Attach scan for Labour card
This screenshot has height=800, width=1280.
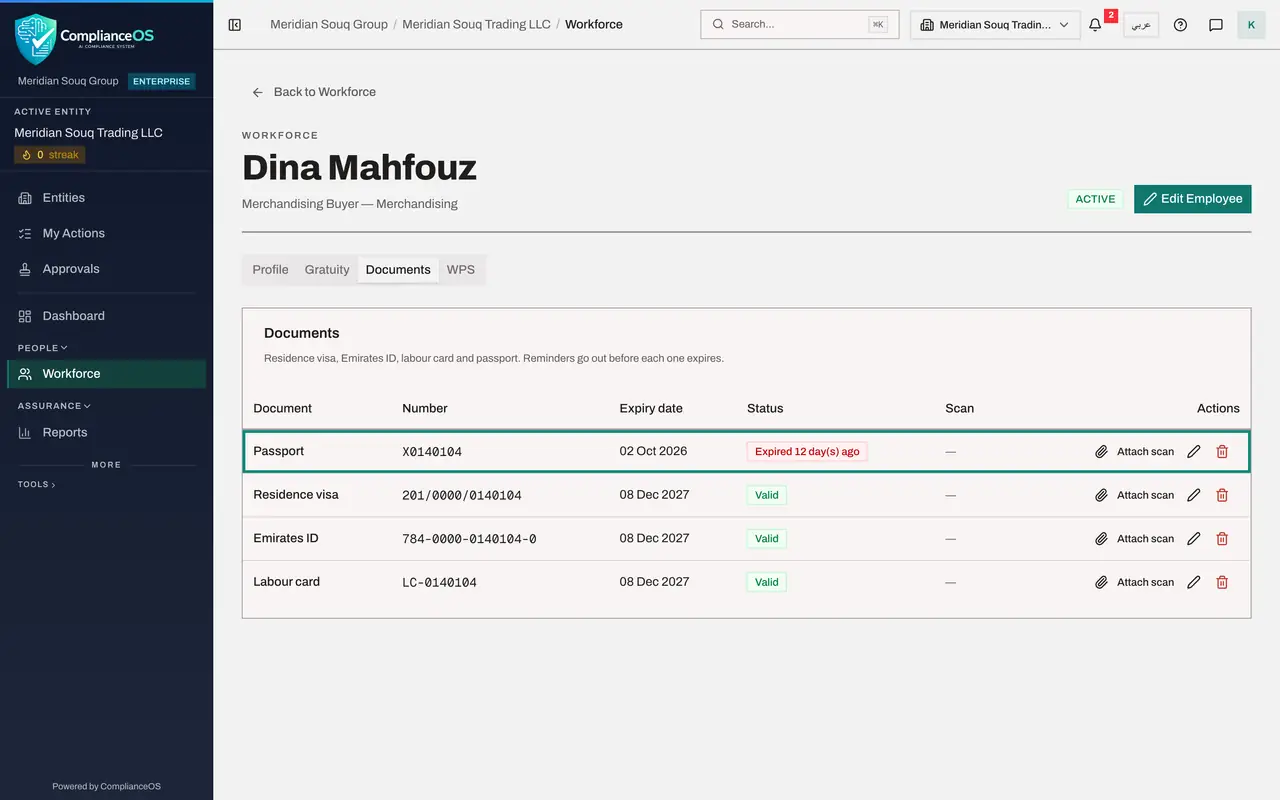pos(1134,582)
